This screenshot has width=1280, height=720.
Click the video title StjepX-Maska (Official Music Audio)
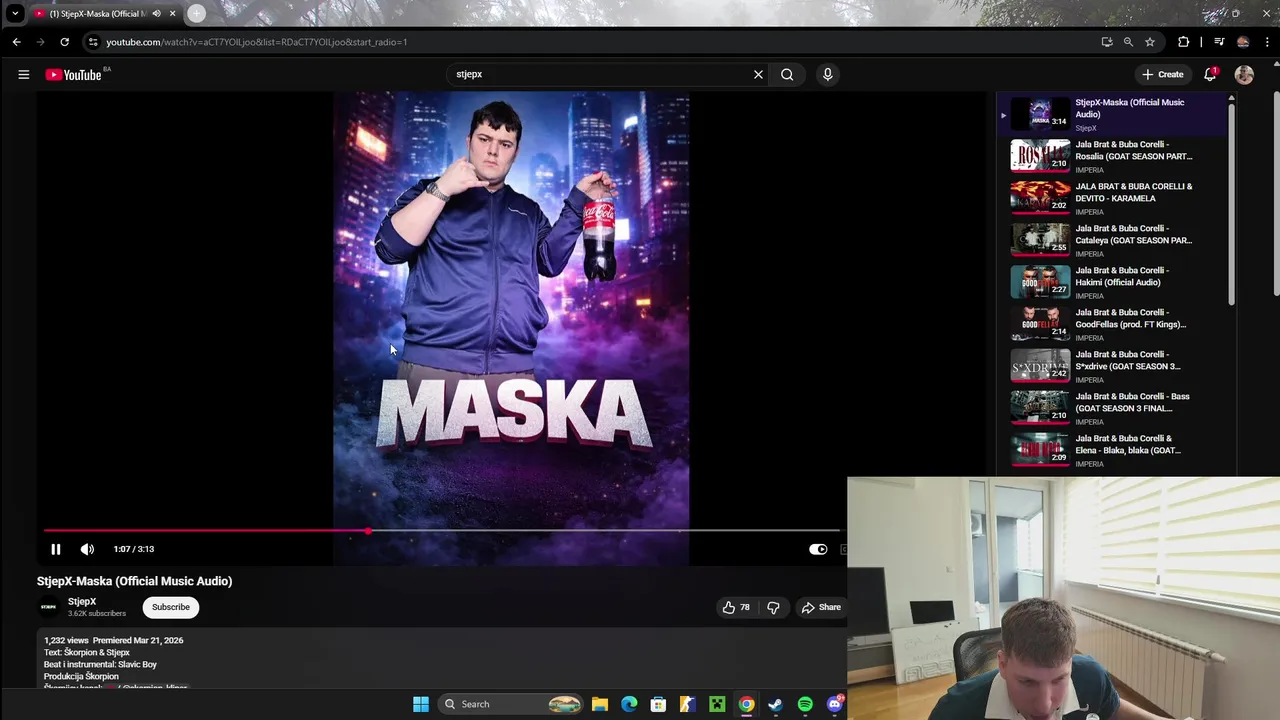(134, 581)
